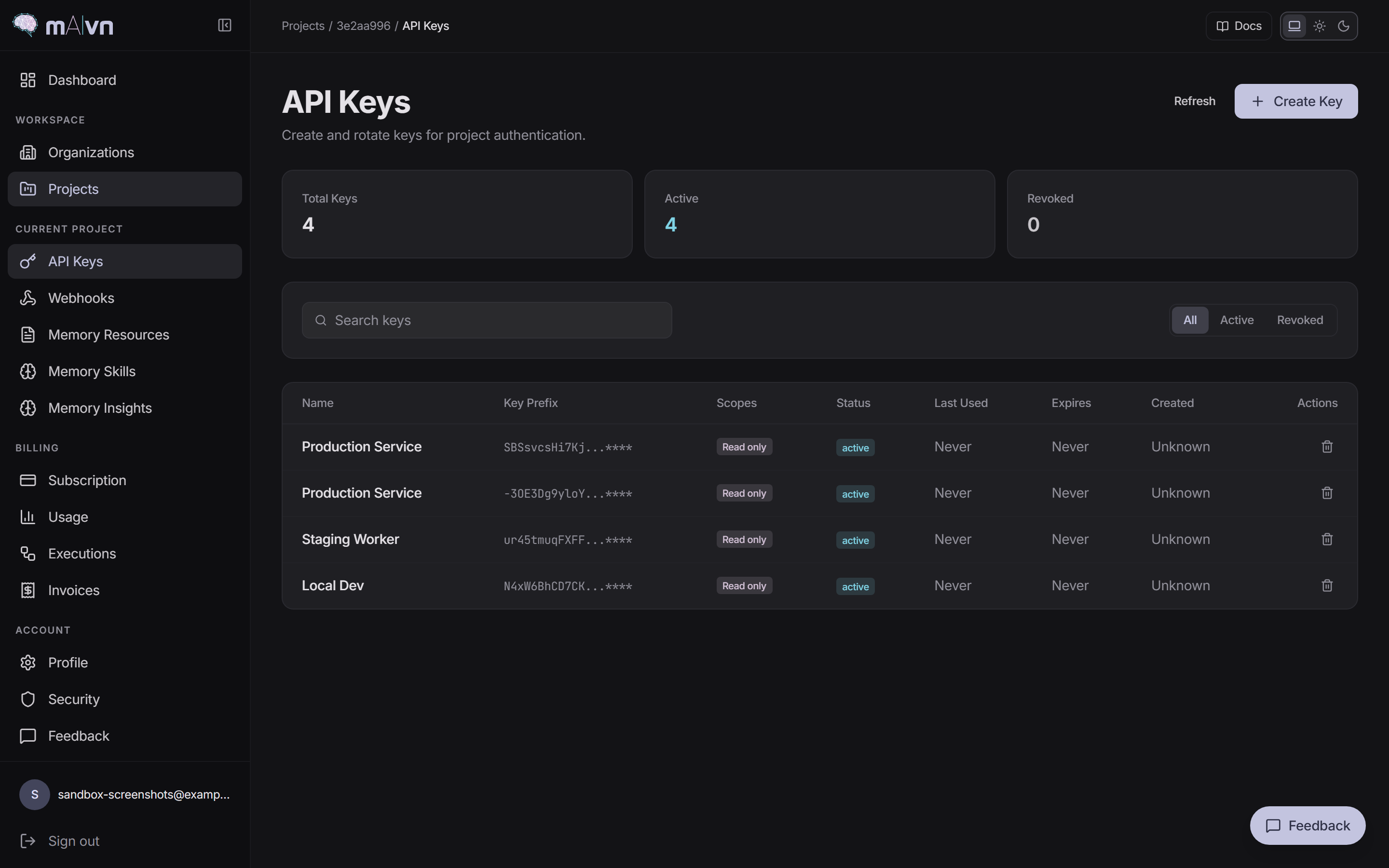This screenshot has height=868, width=1389.
Task: Delete the Local Dev key
Action: (1327, 585)
